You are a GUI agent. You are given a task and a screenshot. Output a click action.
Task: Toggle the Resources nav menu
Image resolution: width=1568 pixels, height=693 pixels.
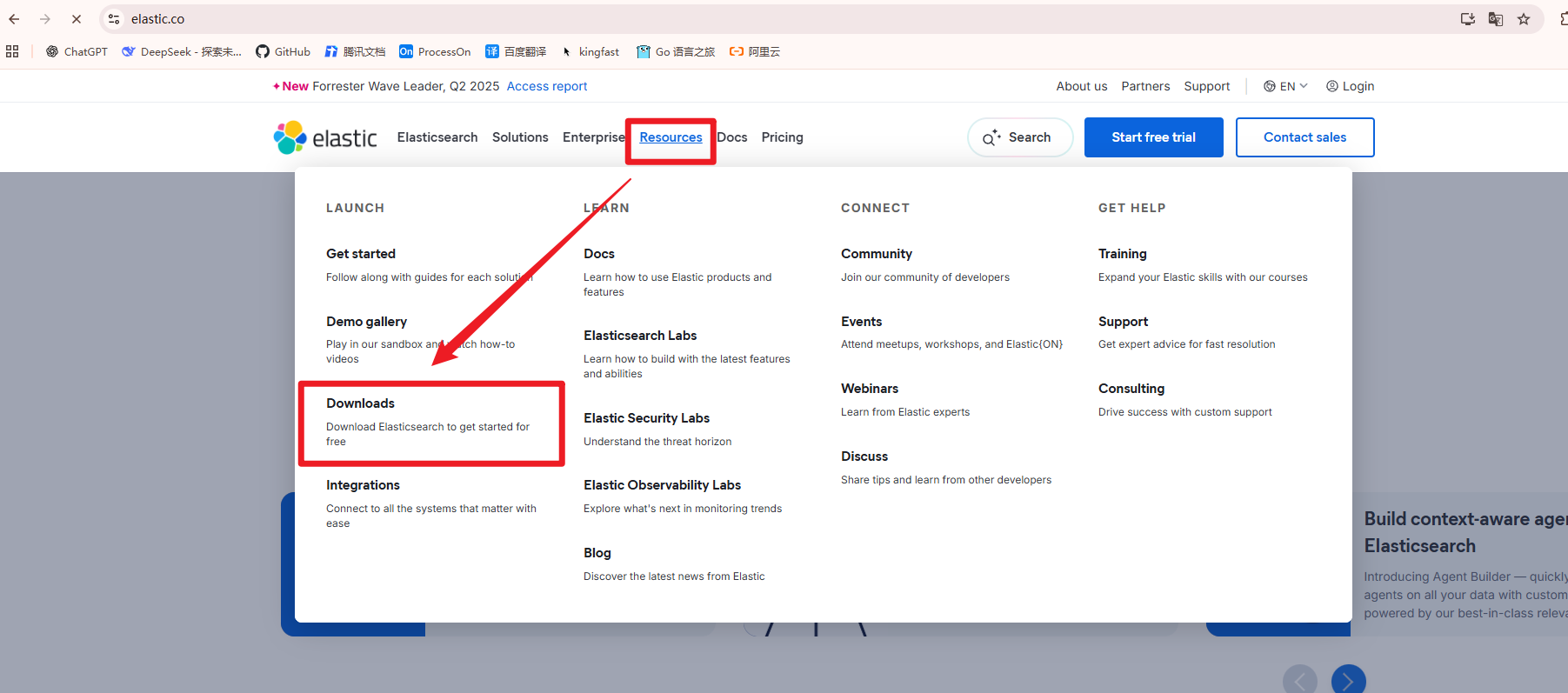(x=671, y=137)
